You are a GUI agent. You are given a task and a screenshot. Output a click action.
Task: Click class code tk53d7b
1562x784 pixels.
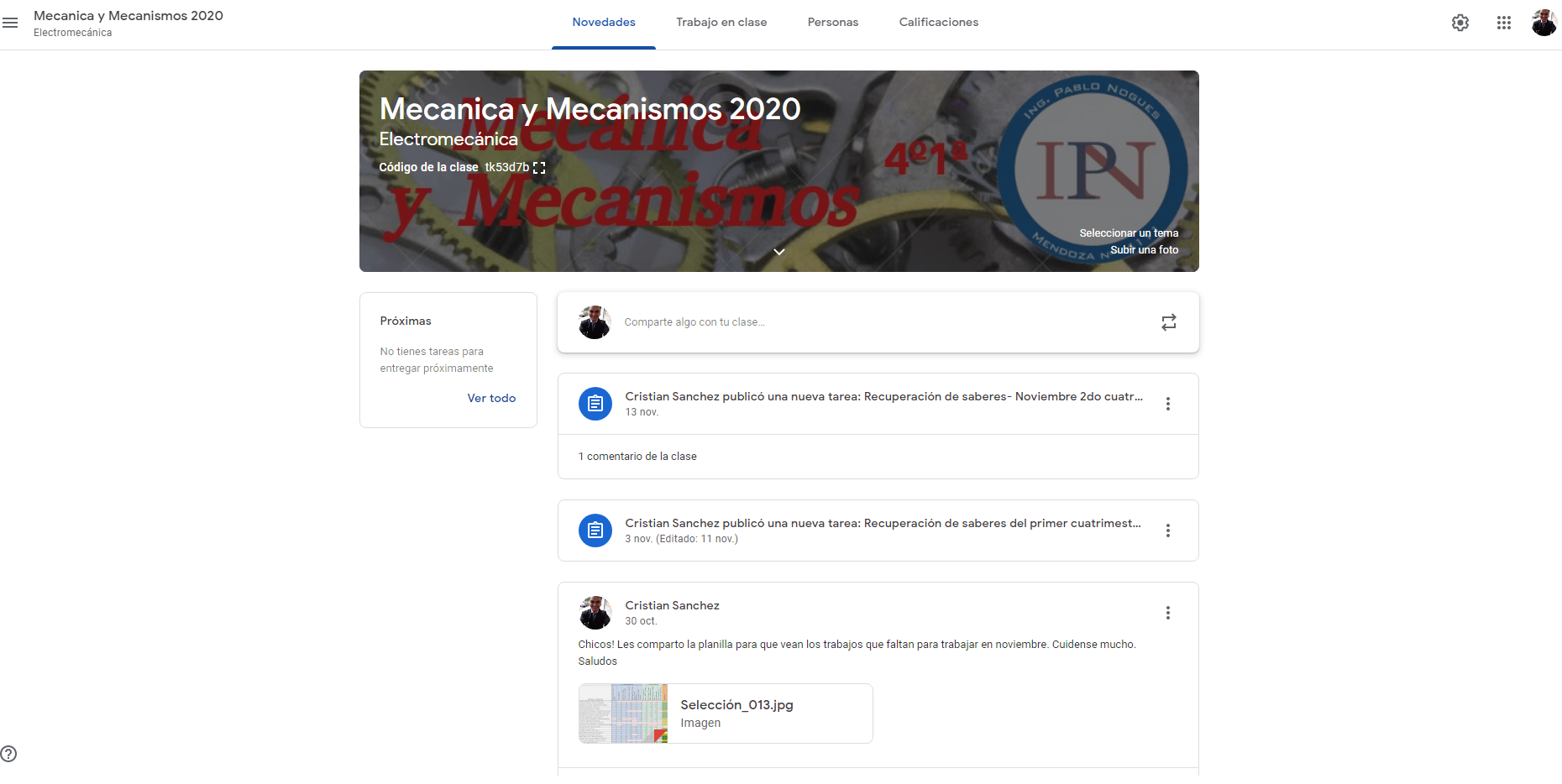tap(506, 168)
